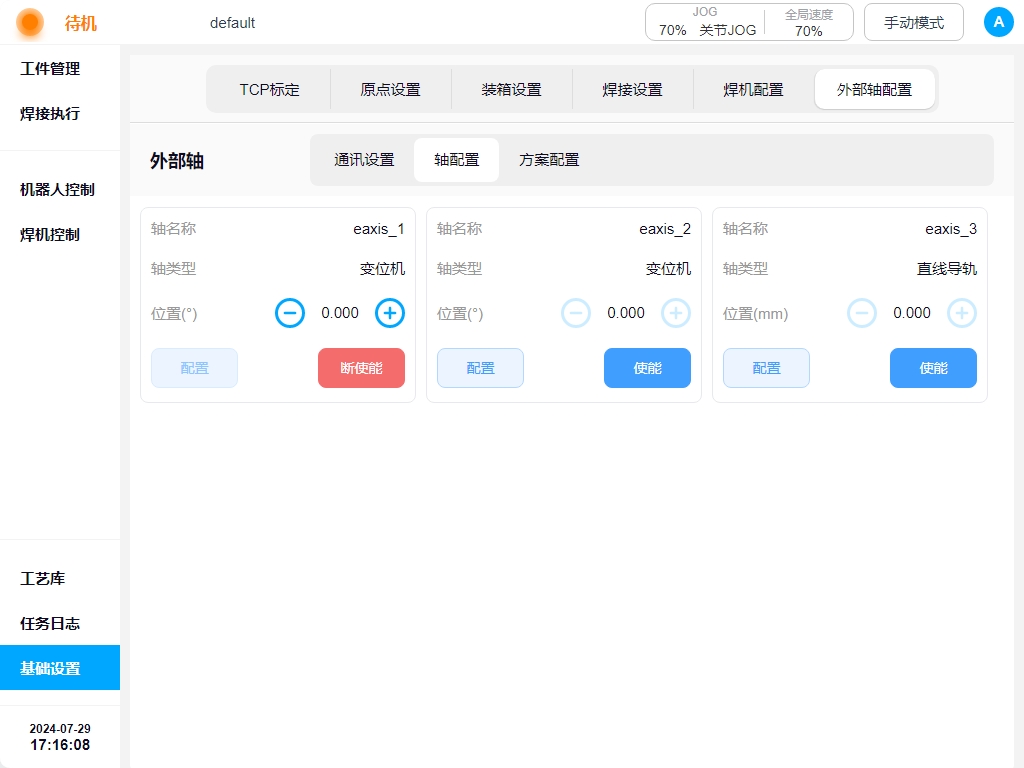Switch mode via the 手动模式 button
This screenshot has height=768, width=1024.
point(913,22)
